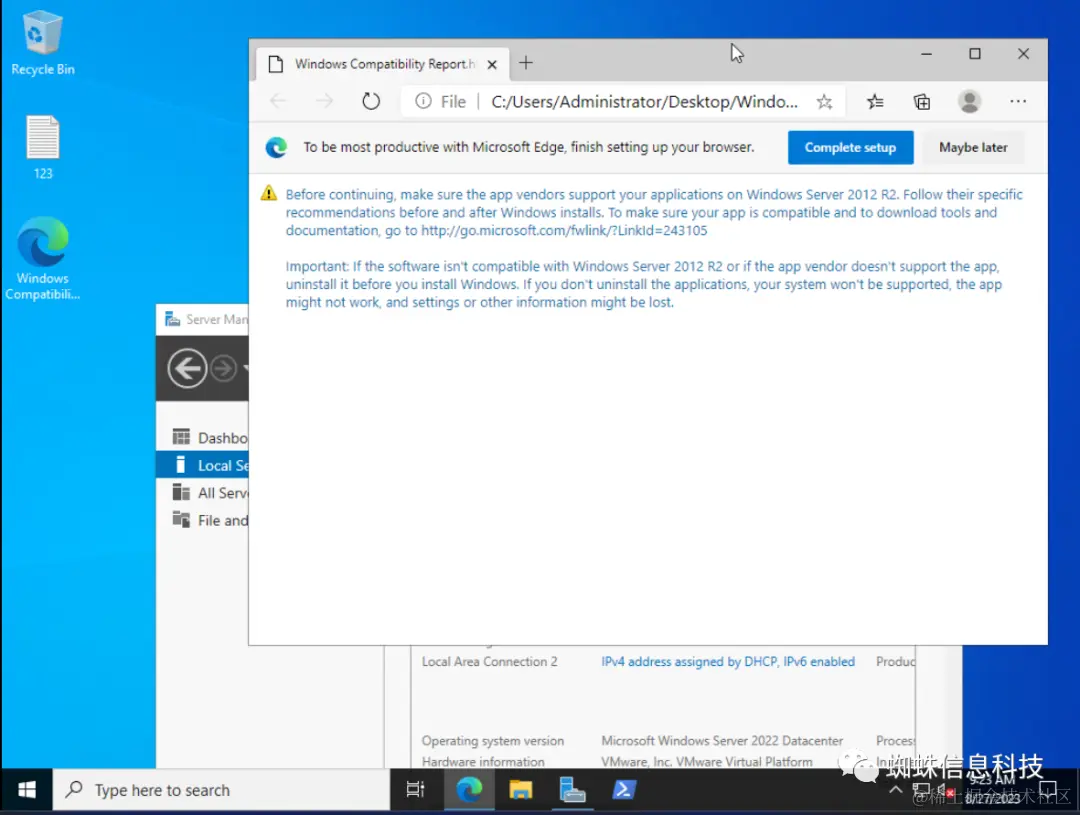1080x815 pixels.
Task: Click Server Manager forward arrow button
Action: pyautogui.click(x=223, y=369)
